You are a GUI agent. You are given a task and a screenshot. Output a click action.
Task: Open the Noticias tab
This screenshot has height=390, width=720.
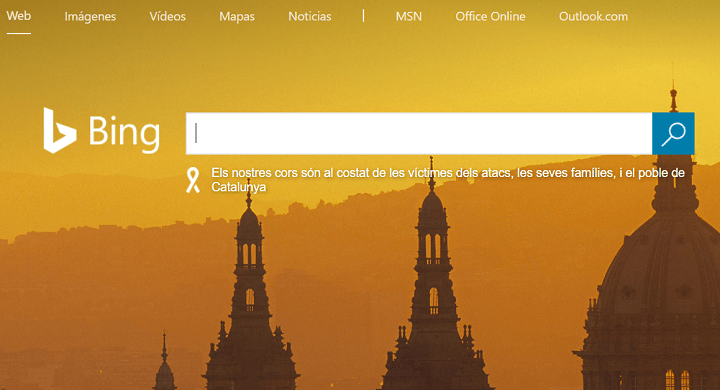(309, 17)
